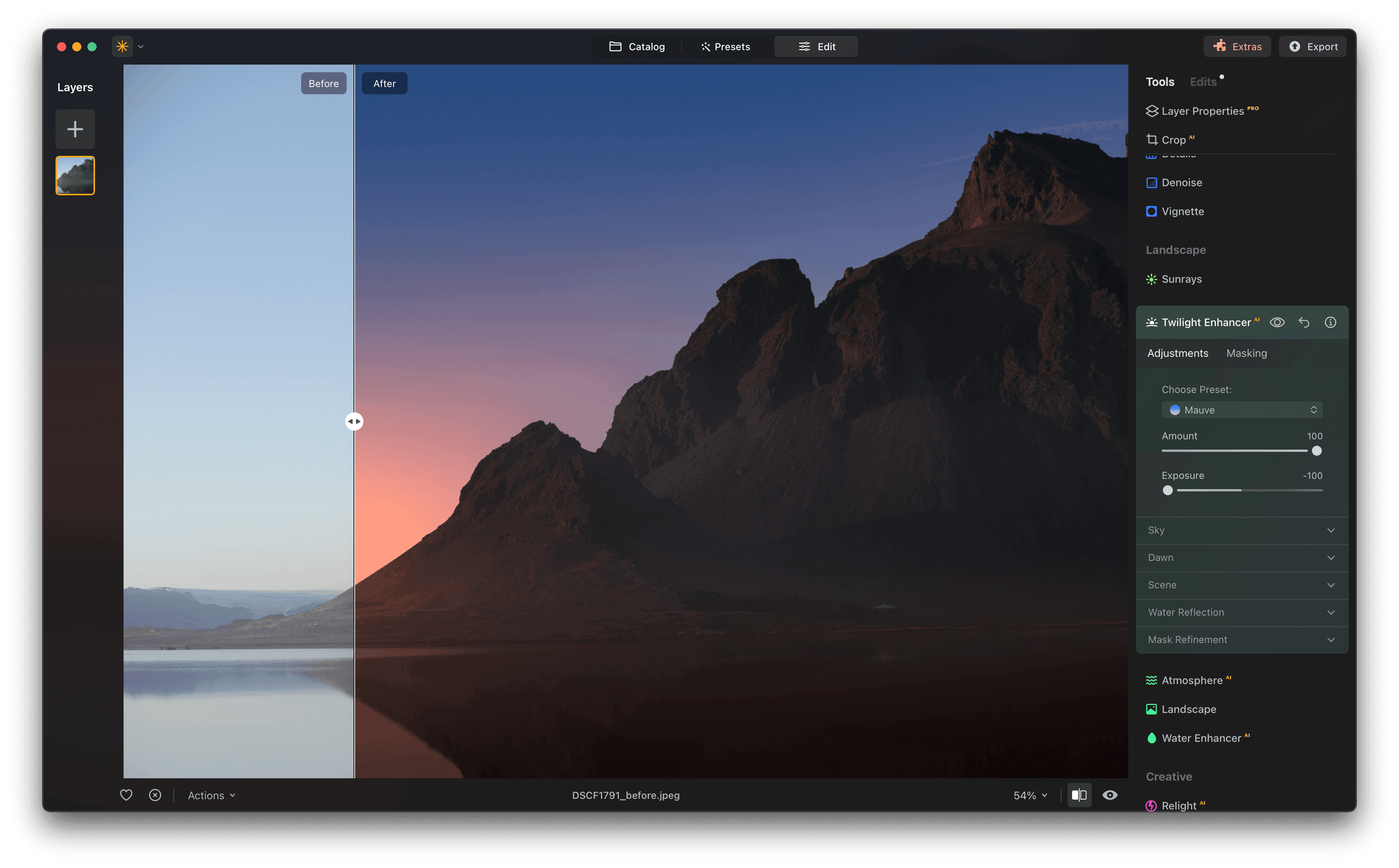
Task: Toggle the before/after compare view
Action: click(1079, 795)
